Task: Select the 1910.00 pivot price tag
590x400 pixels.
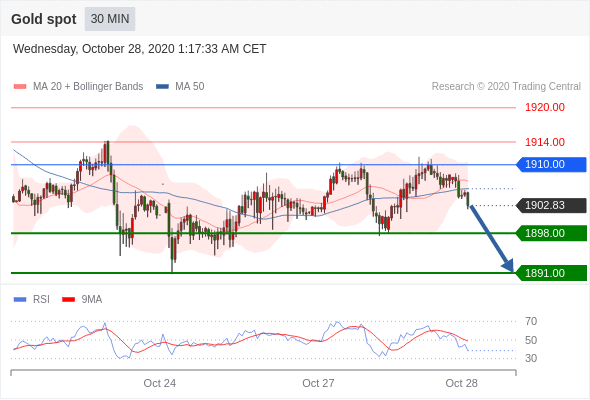Action: (x=551, y=164)
